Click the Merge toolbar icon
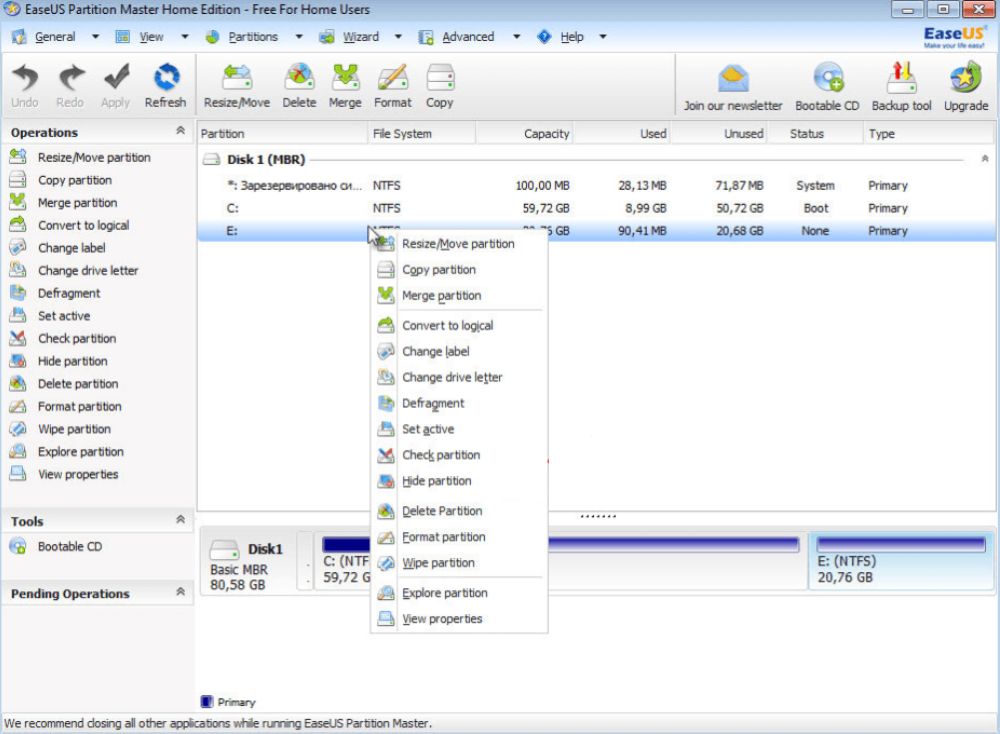 click(x=345, y=79)
